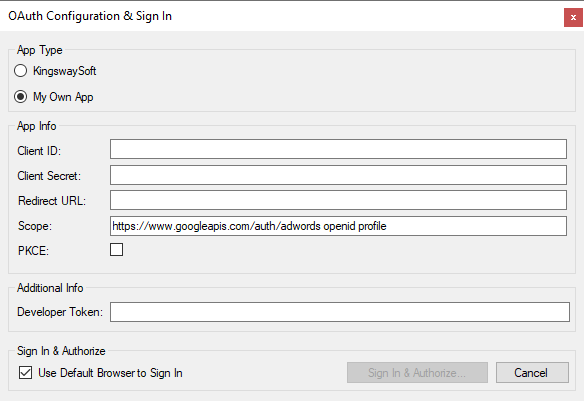
Task: Click the Redirect URL text field
Action: pos(338,200)
